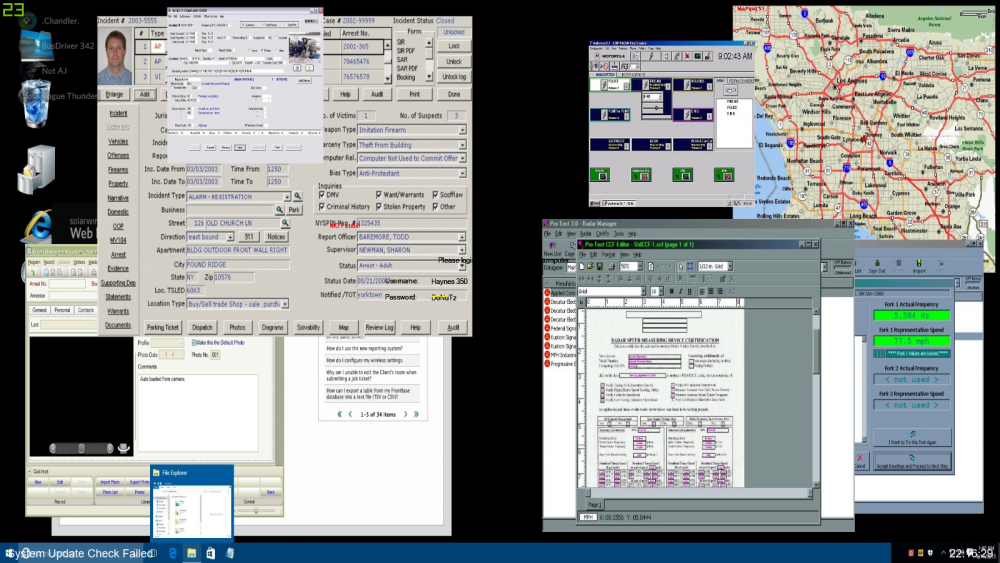The image size is (1000, 563).
Task: Toggle Underline in CCF Editor
Action: [689, 291]
